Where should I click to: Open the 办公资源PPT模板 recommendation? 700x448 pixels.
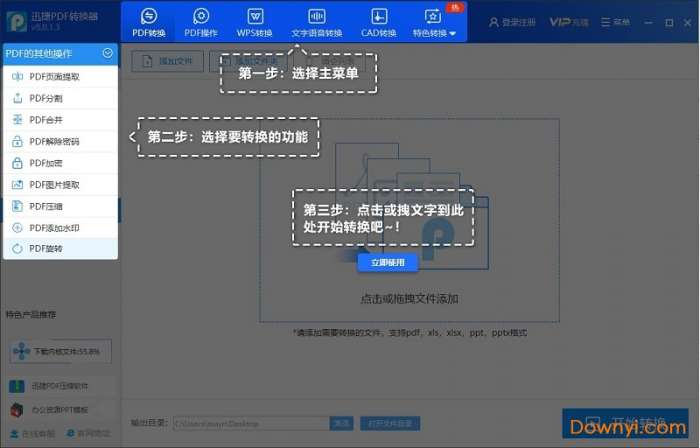[x=49, y=409]
